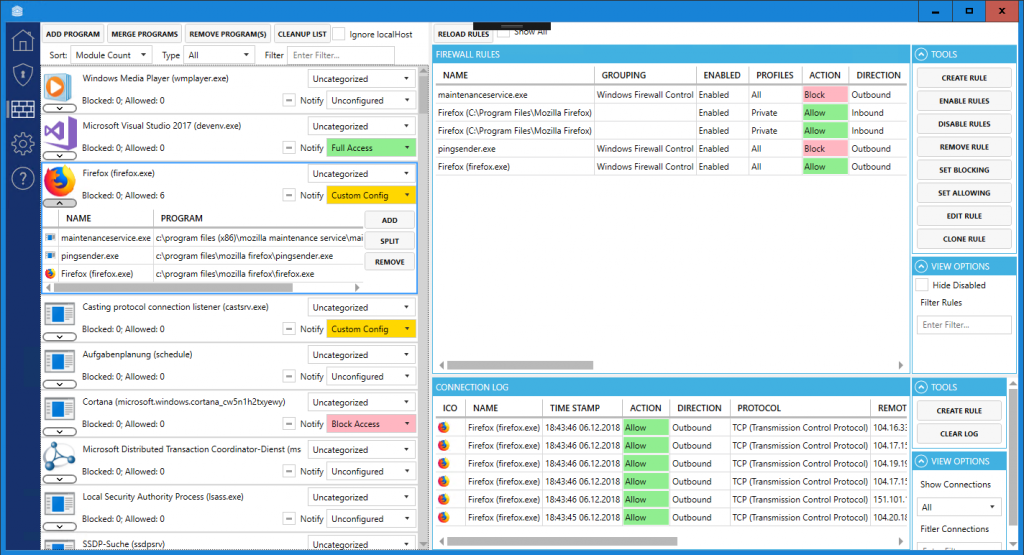Click CLEANUP LIST button
Screen dimensions: 1024x555
[302, 34]
